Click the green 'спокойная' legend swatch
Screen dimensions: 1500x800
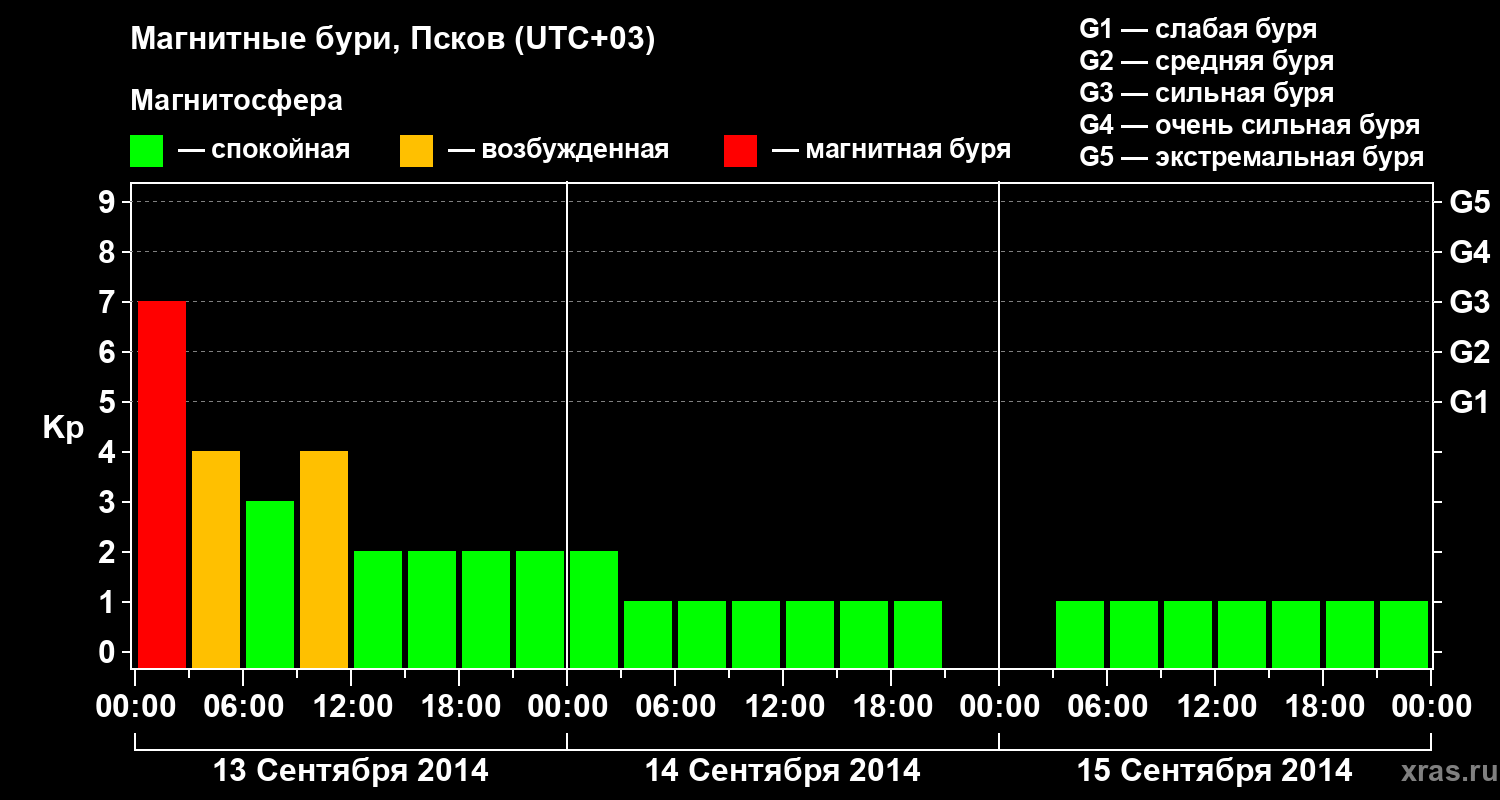pyautogui.click(x=147, y=151)
